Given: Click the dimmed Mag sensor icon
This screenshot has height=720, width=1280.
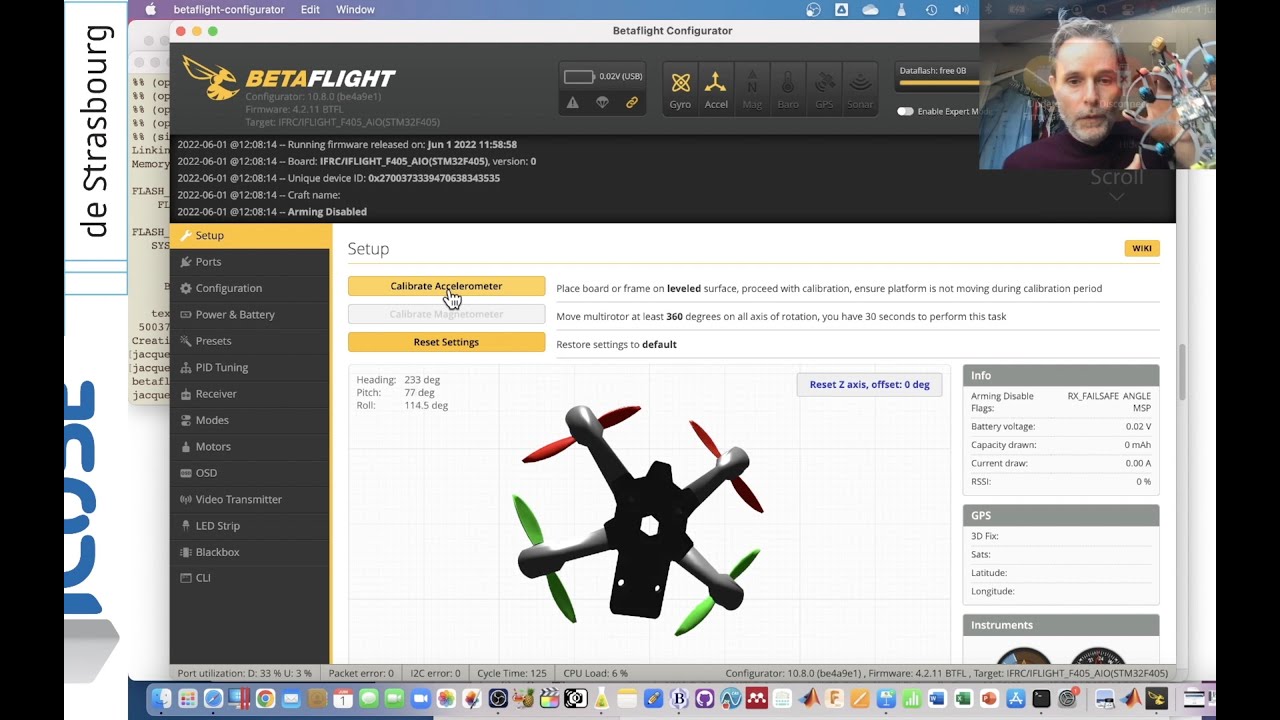Looking at the screenshot, I should [752, 89].
